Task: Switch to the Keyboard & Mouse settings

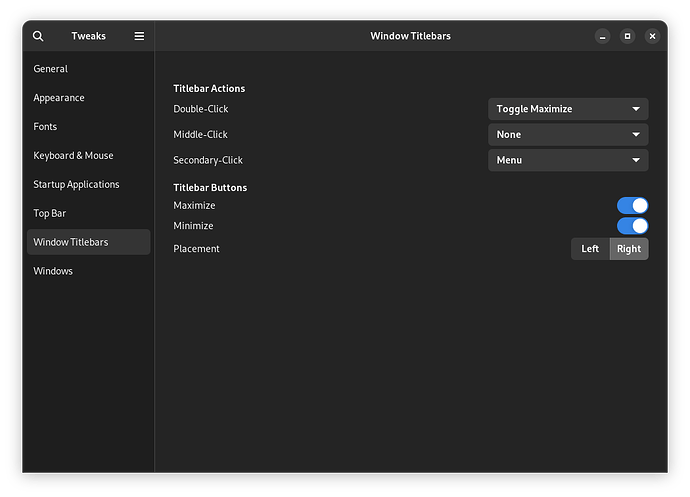Action: pos(73,156)
